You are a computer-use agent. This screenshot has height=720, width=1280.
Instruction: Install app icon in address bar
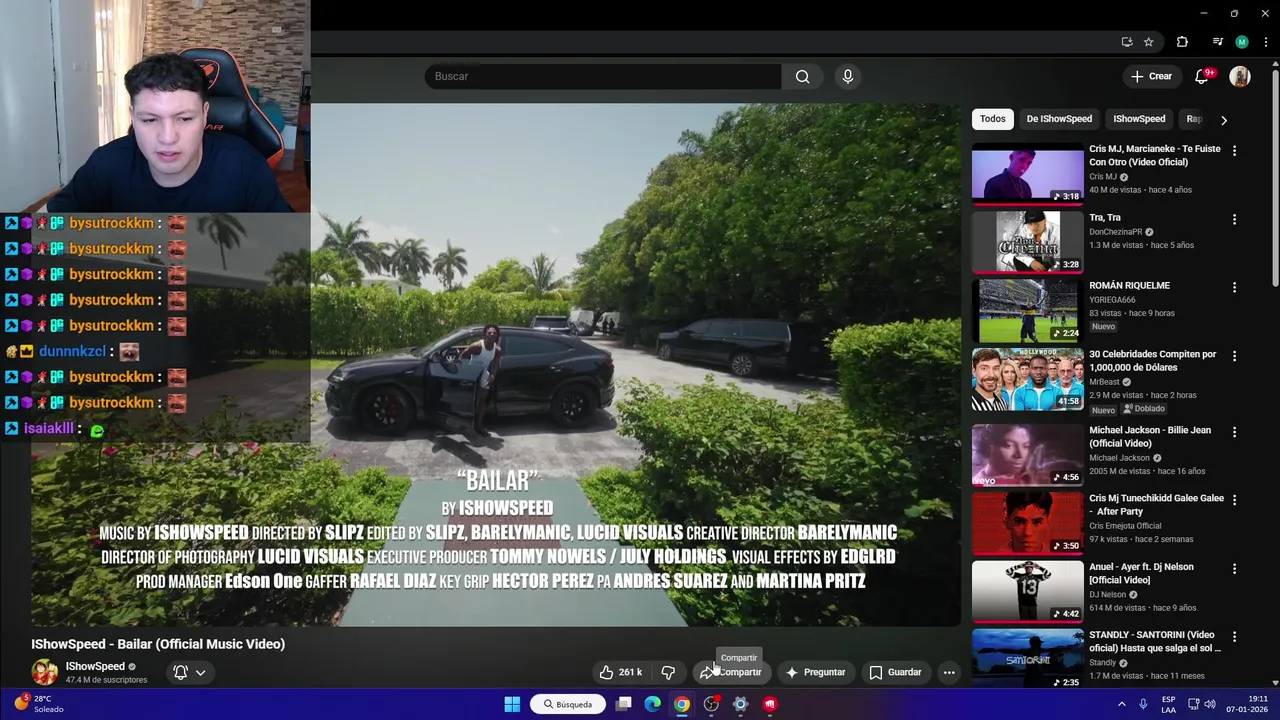1127,42
